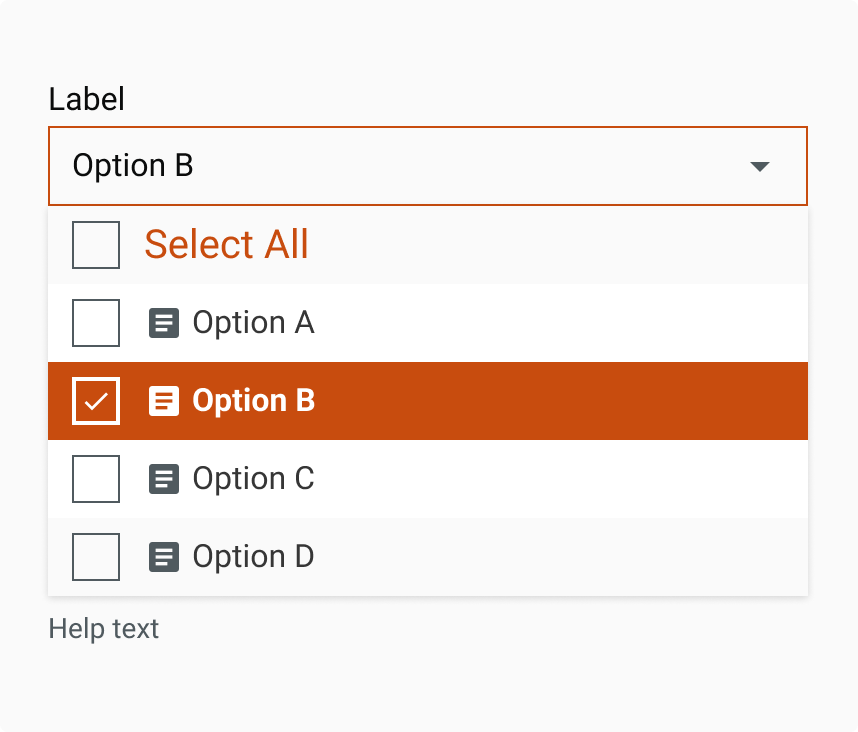Click the selected value text 'Option B' in field
Viewport: 858px width, 732px height.
(x=133, y=166)
